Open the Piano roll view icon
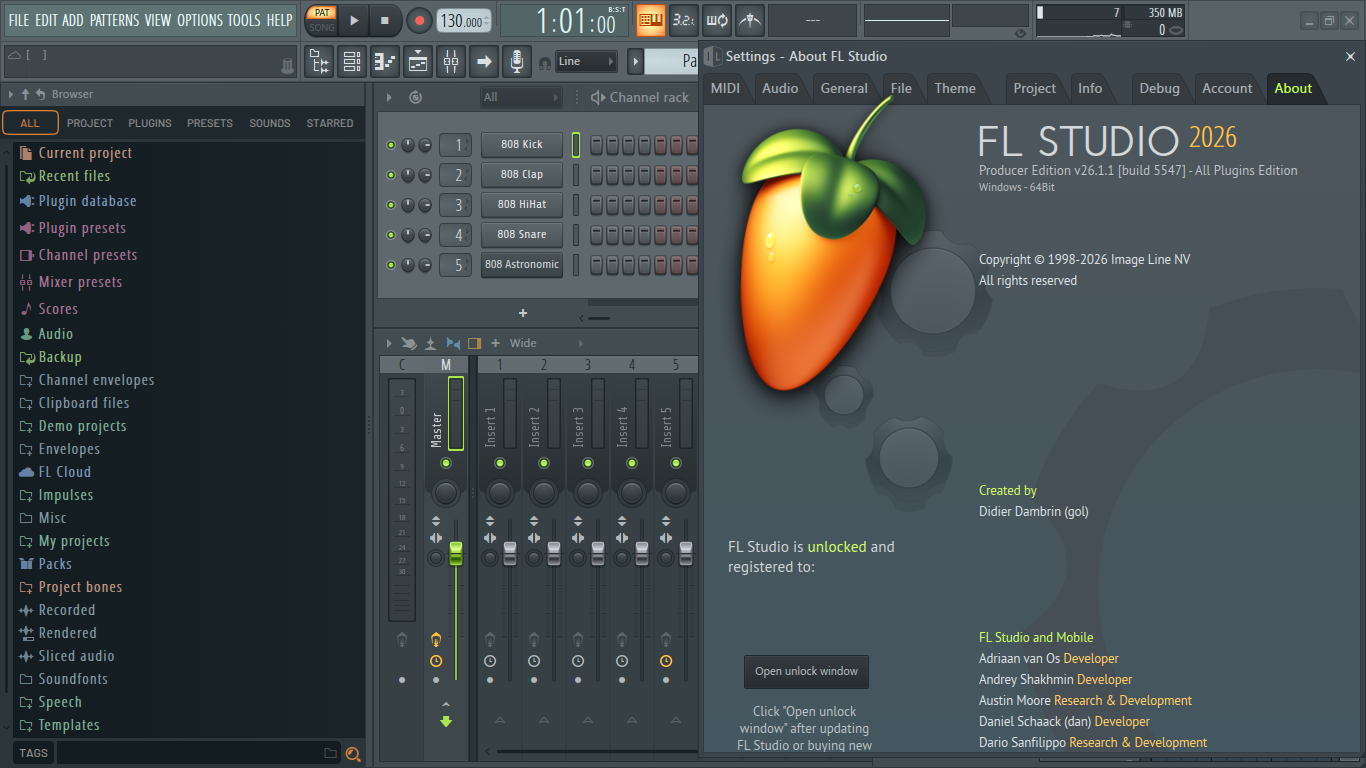The height and width of the screenshot is (768, 1366). (x=385, y=62)
